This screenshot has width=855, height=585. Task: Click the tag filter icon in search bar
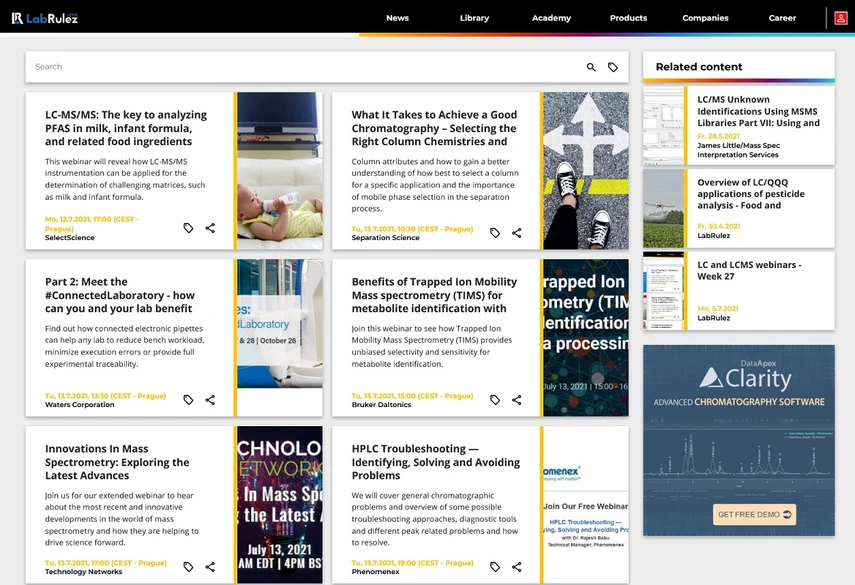613,67
